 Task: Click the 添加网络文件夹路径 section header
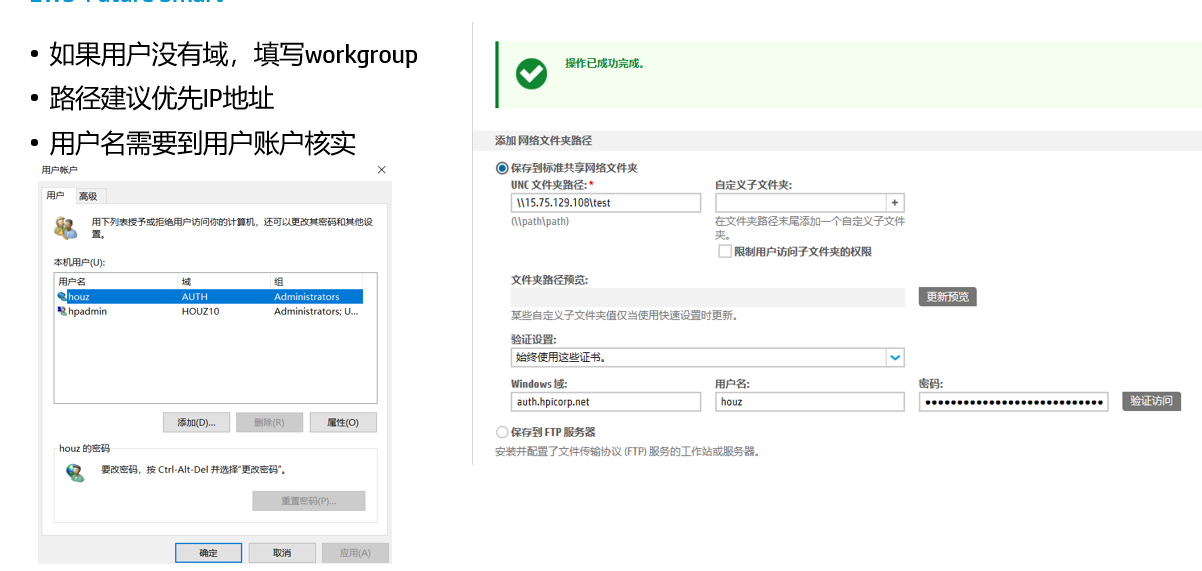[543, 141]
